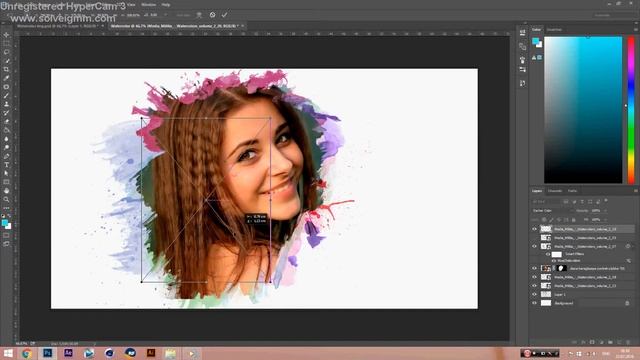Open the Help menu
640x360 pixels.
[165, 4]
